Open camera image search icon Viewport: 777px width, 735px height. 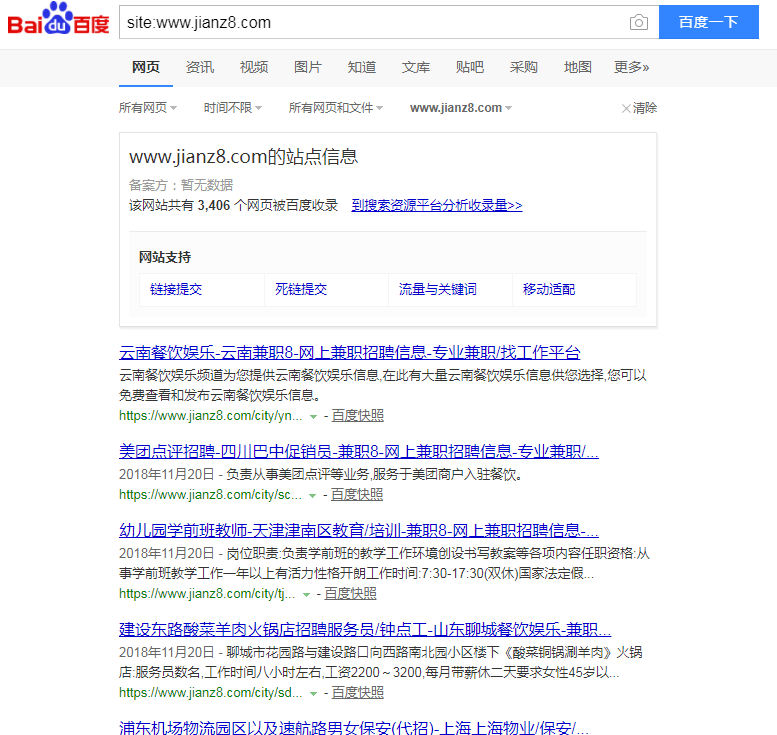pyautogui.click(x=639, y=22)
